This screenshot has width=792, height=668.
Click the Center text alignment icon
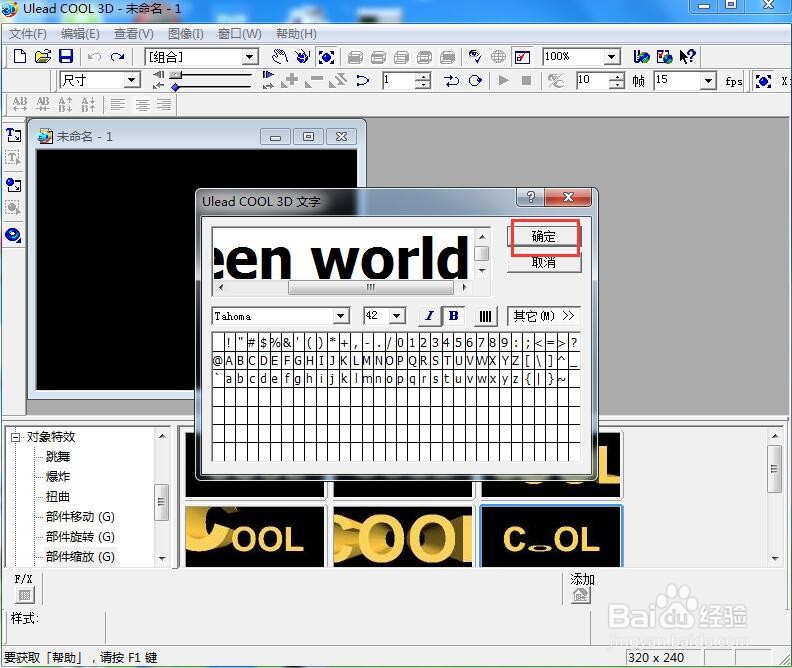click(142, 105)
